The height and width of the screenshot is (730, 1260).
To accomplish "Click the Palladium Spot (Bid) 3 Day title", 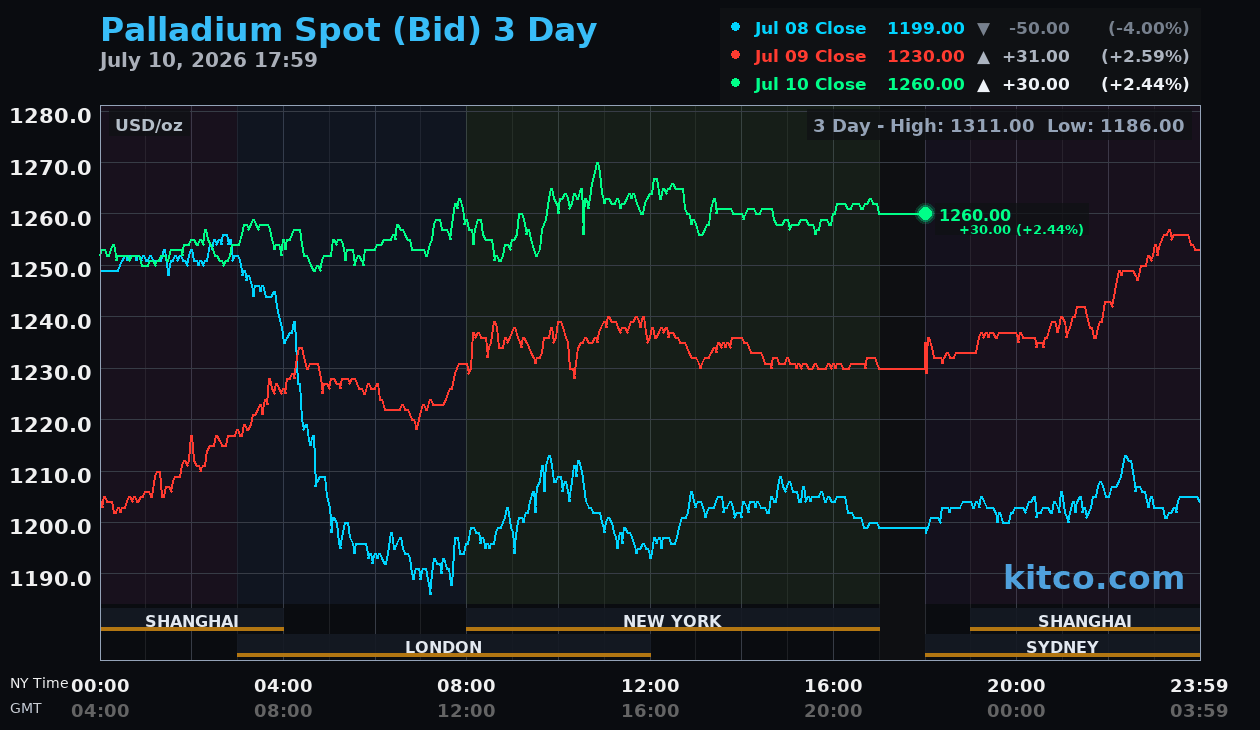I will point(349,31).
